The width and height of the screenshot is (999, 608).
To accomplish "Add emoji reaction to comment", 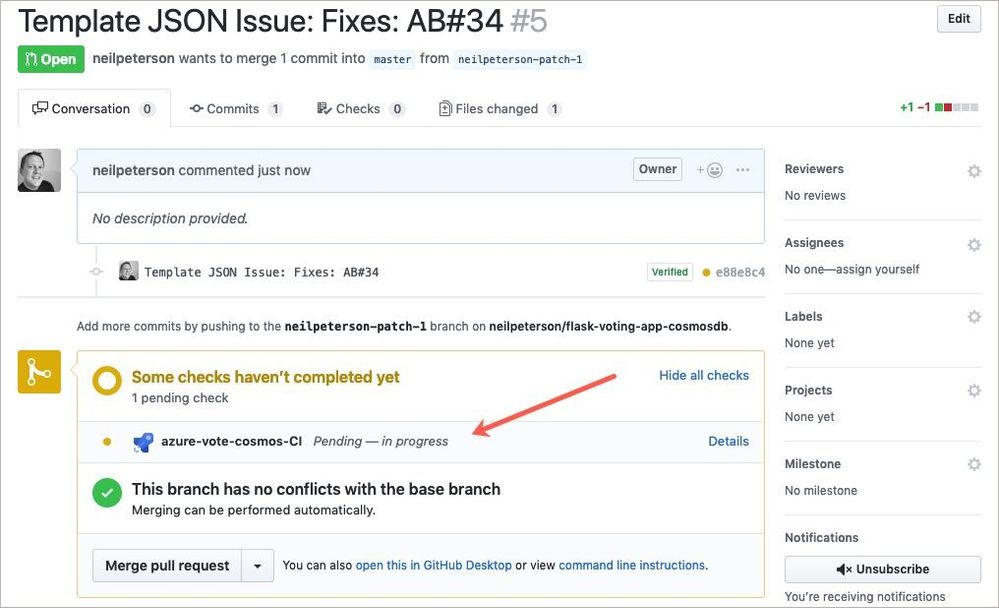I will (x=709, y=170).
